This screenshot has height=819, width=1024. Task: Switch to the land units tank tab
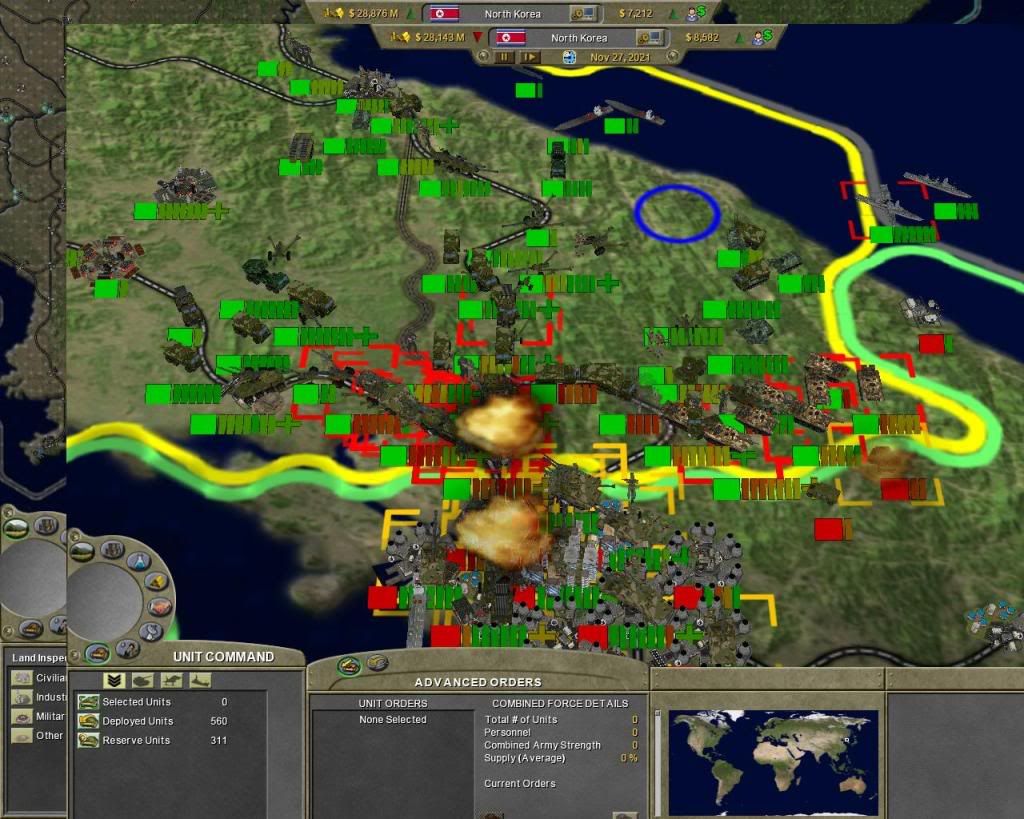click(x=142, y=681)
